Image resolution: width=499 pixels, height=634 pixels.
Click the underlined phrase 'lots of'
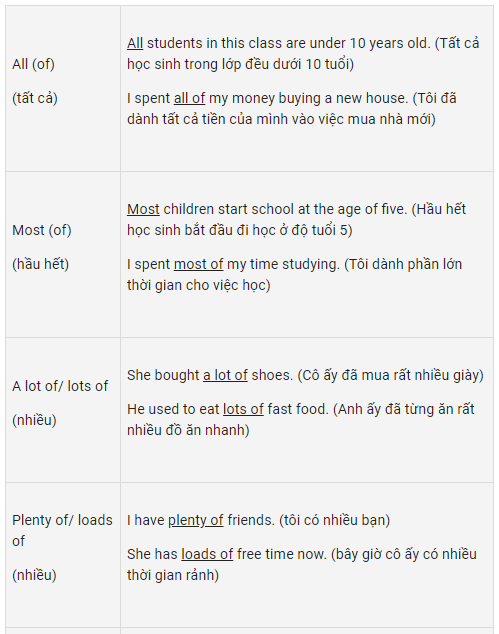243,409
